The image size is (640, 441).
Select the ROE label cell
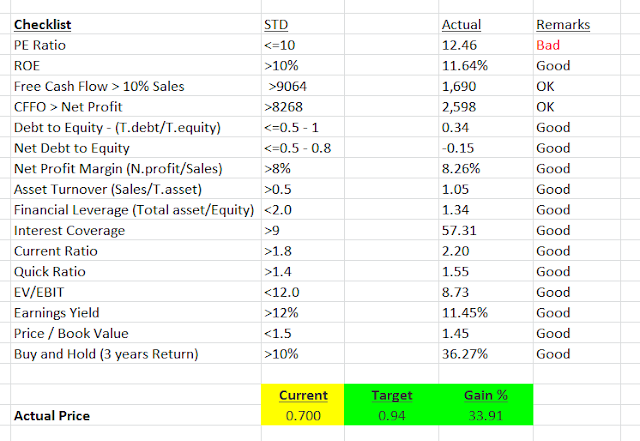[136, 65]
